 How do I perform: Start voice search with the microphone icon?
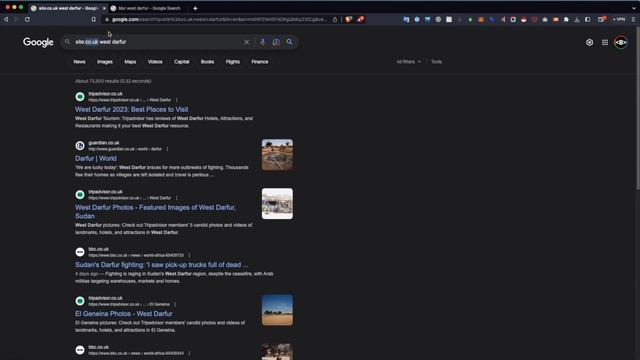262,42
